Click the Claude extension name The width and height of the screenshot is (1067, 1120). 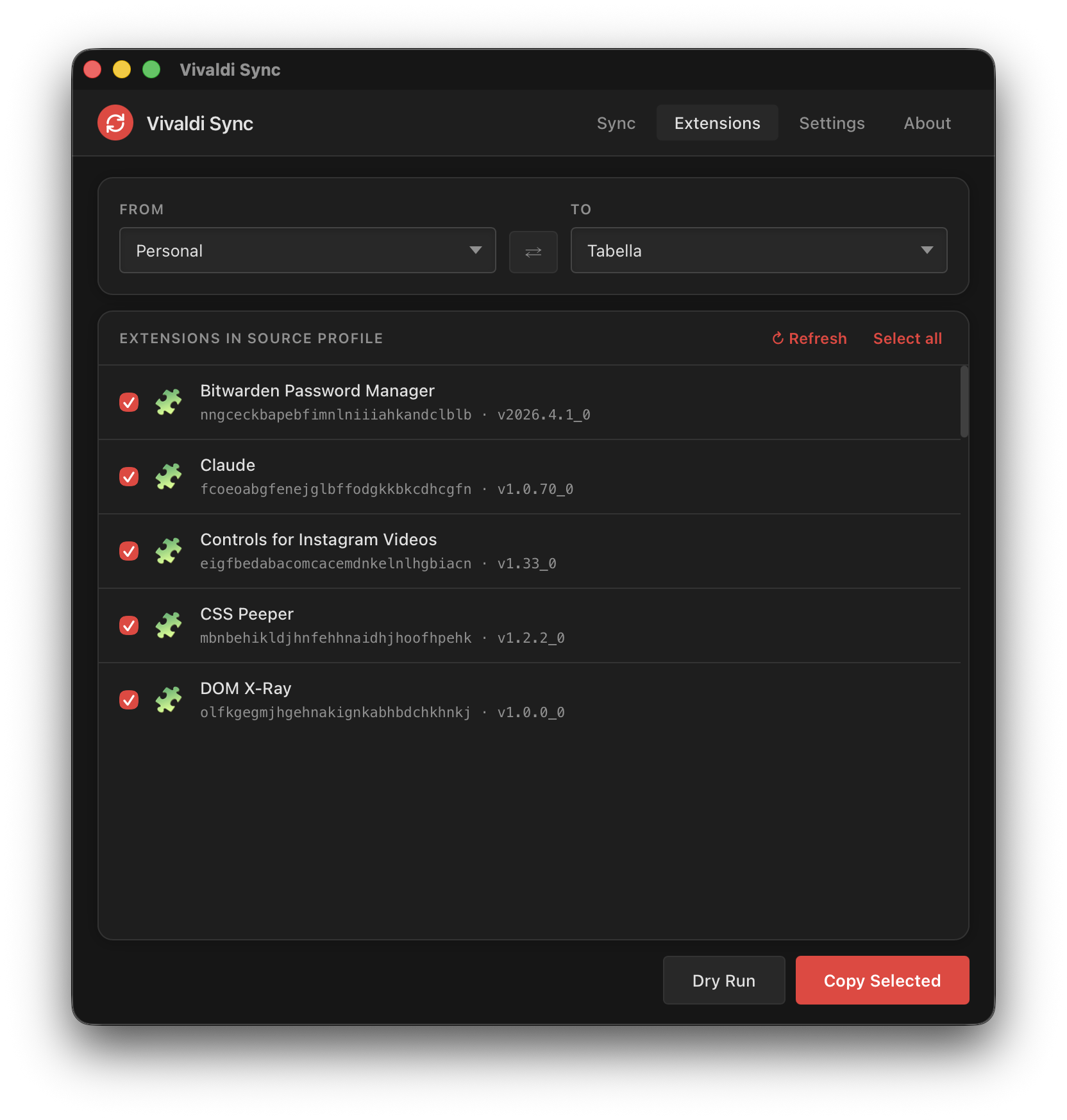[228, 465]
